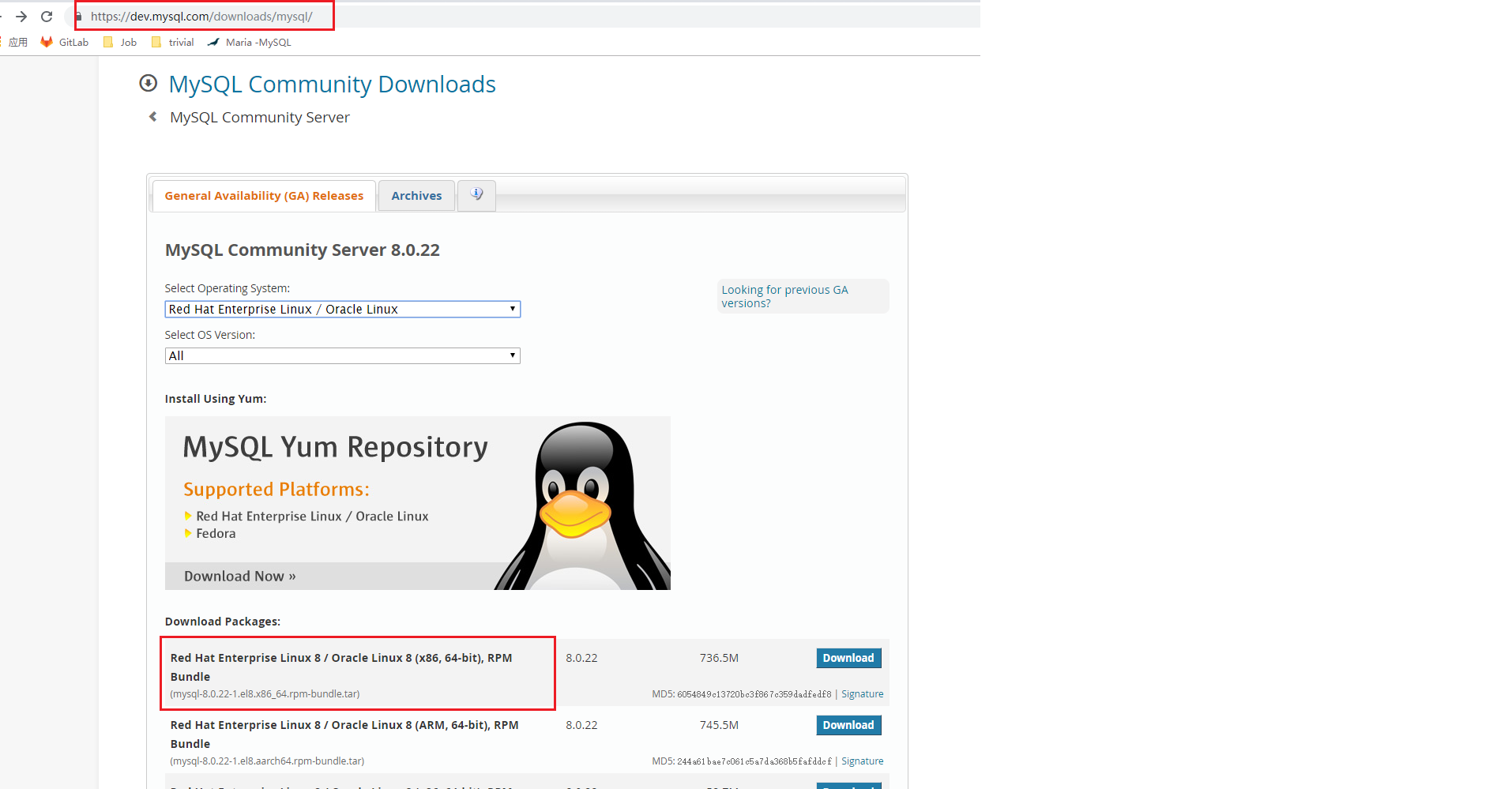Image resolution: width=1512 pixels, height=789 pixels.
Task: Select General Availability (GA) Releases tab
Action: tap(264, 196)
